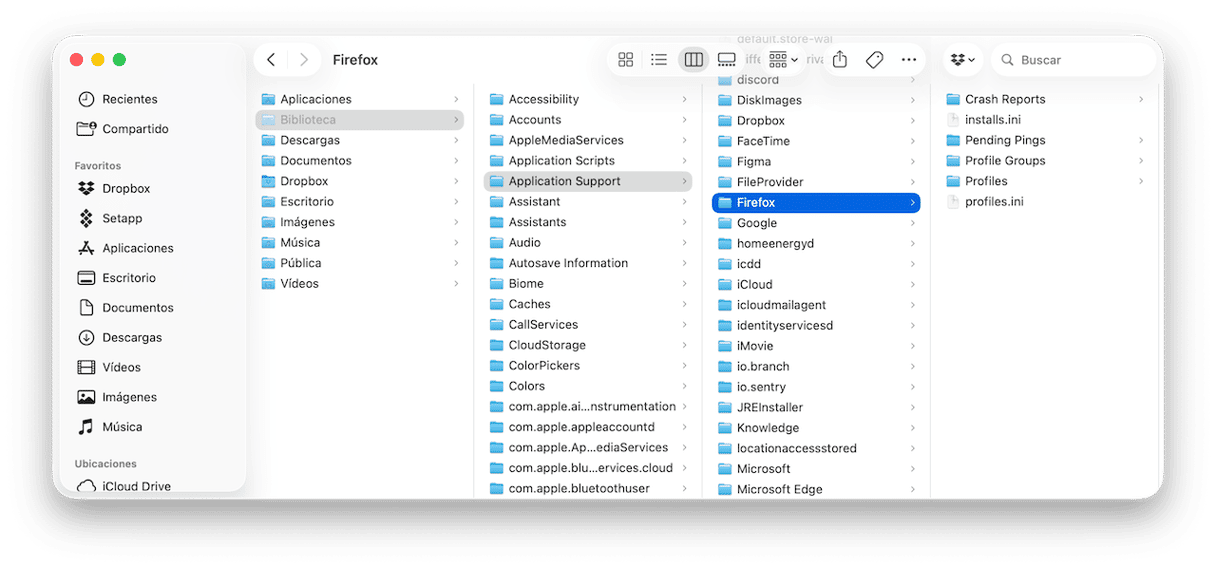Select the Aplicaciones folder in first column

[x=360, y=99]
